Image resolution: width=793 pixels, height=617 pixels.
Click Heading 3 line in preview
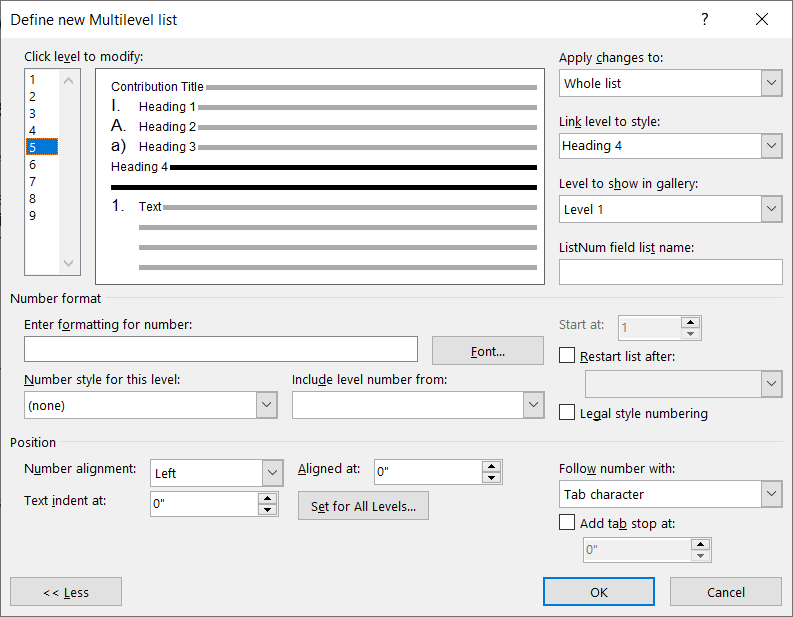[x=324, y=147]
